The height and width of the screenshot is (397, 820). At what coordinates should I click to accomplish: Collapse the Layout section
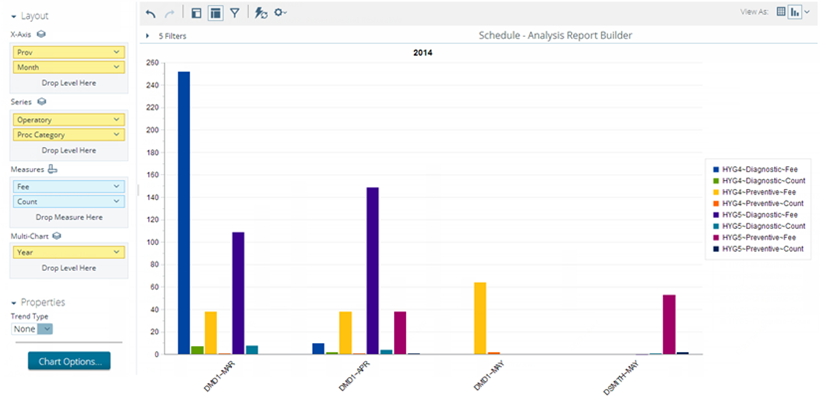click(14, 16)
